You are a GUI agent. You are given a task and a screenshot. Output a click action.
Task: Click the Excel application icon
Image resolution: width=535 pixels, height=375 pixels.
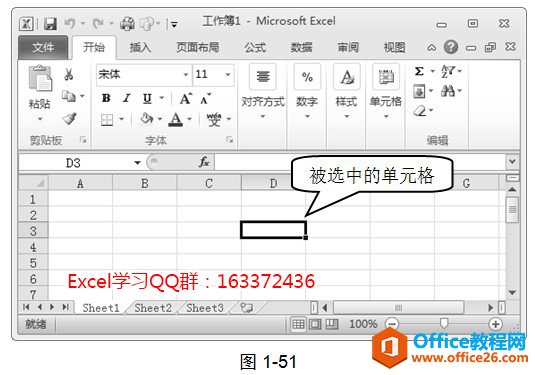(26, 24)
